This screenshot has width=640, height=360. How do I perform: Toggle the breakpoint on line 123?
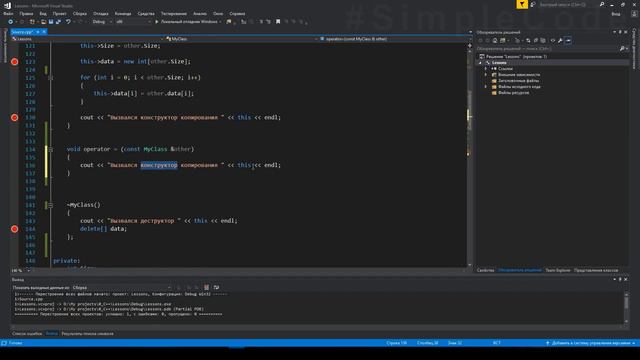(x=15, y=62)
